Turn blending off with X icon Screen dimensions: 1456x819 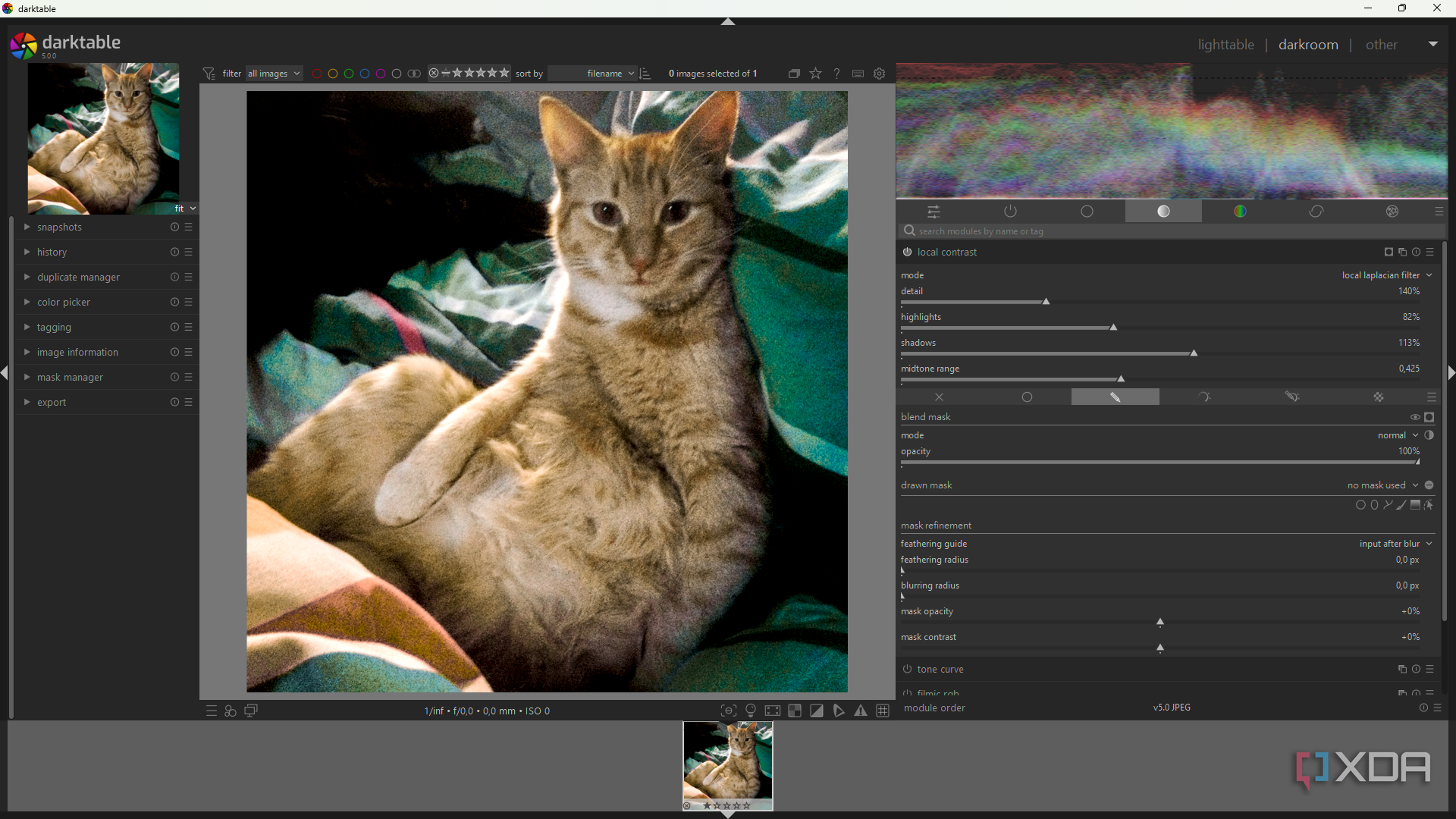point(939,397)
